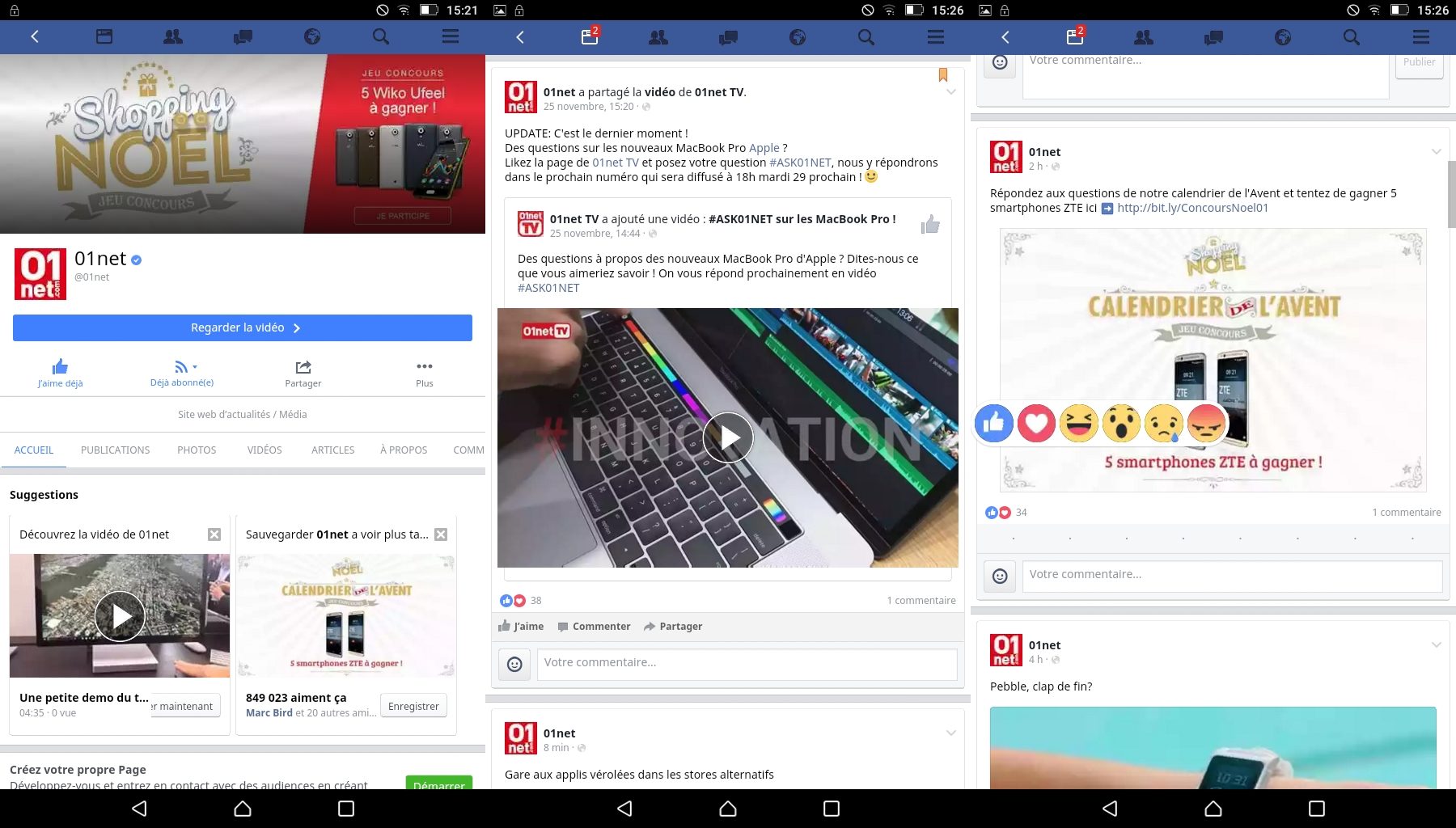
Task: Open '1 commentaire' on MacBook Pro post
Action: 921,600
